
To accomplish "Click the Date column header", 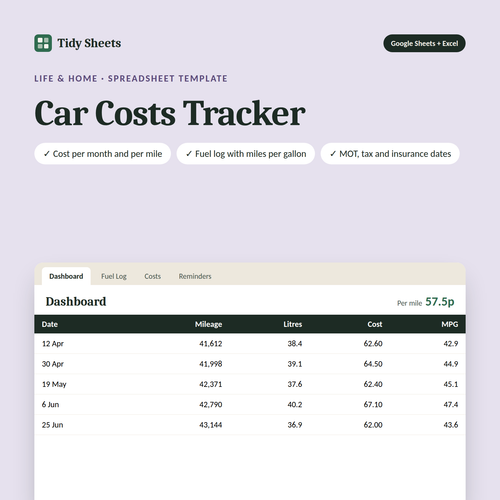I will tap(50, 324).
